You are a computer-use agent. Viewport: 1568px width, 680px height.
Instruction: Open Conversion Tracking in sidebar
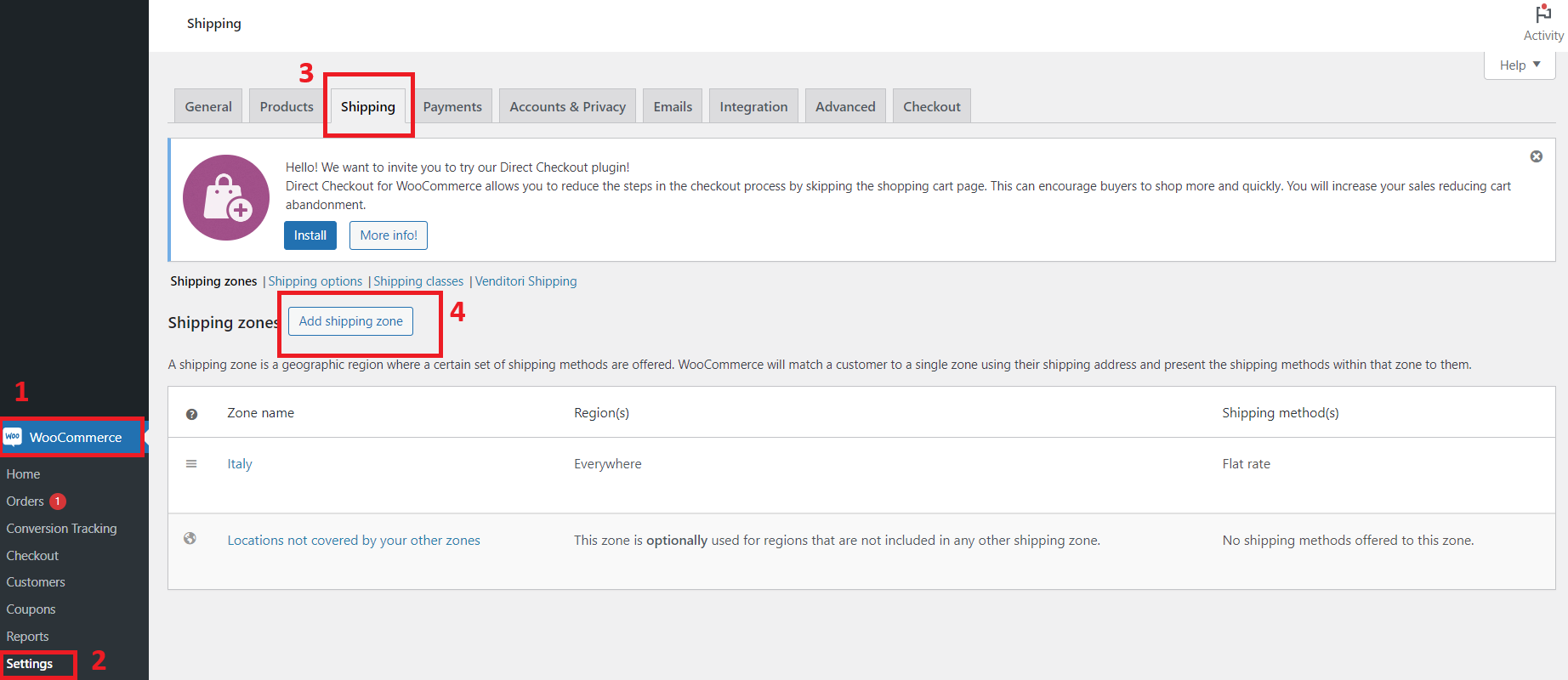click(x=61, y=529)
